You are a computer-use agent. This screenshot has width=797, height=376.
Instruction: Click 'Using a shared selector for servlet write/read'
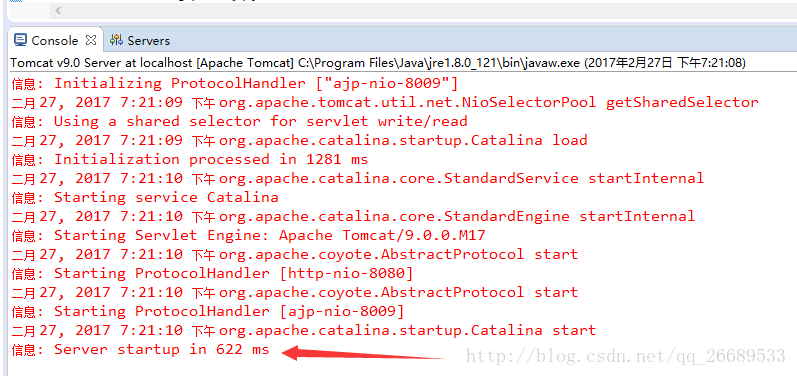coord(239,121)
